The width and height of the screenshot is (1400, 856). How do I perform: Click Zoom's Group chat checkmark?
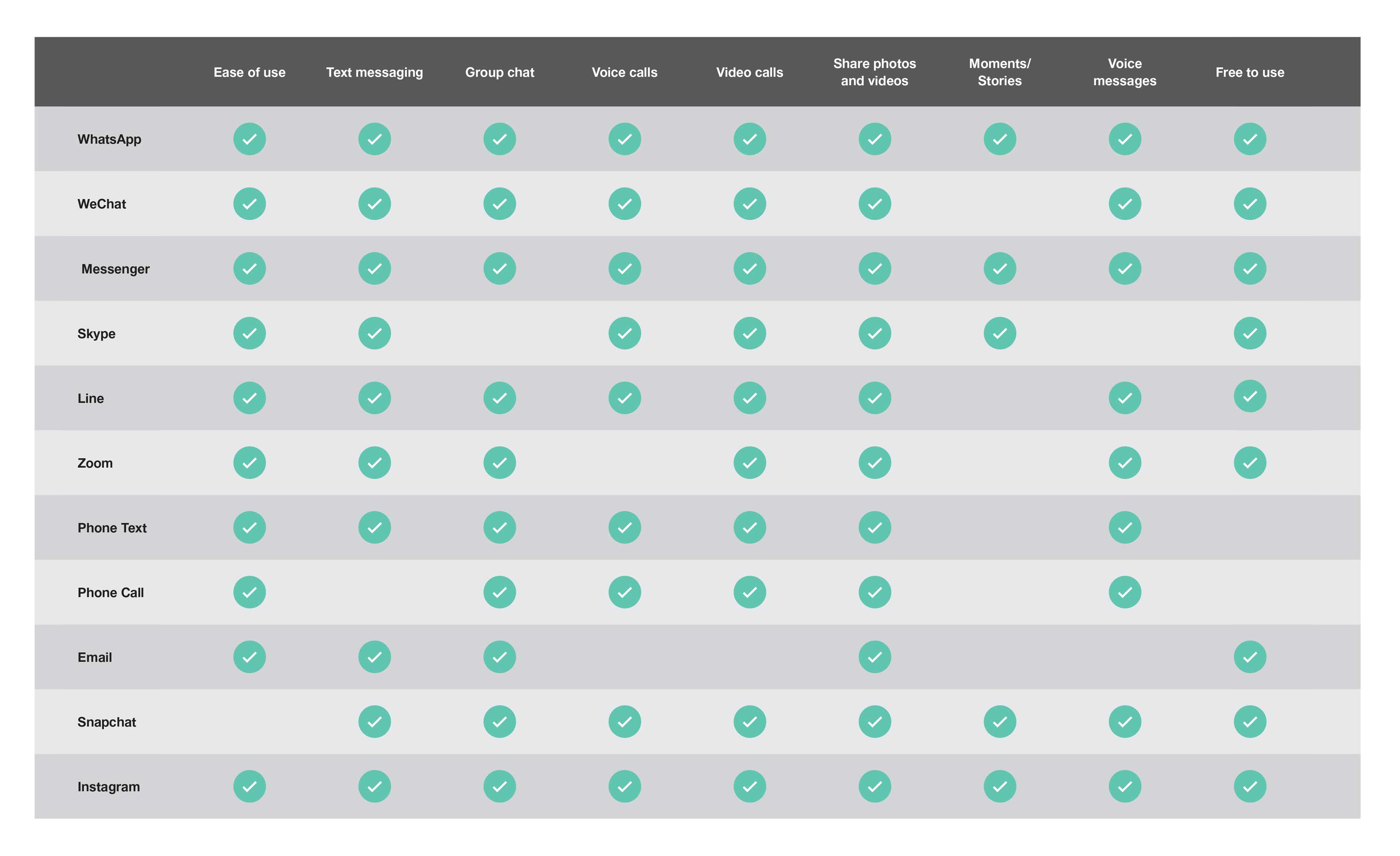(x=499, y=463)
